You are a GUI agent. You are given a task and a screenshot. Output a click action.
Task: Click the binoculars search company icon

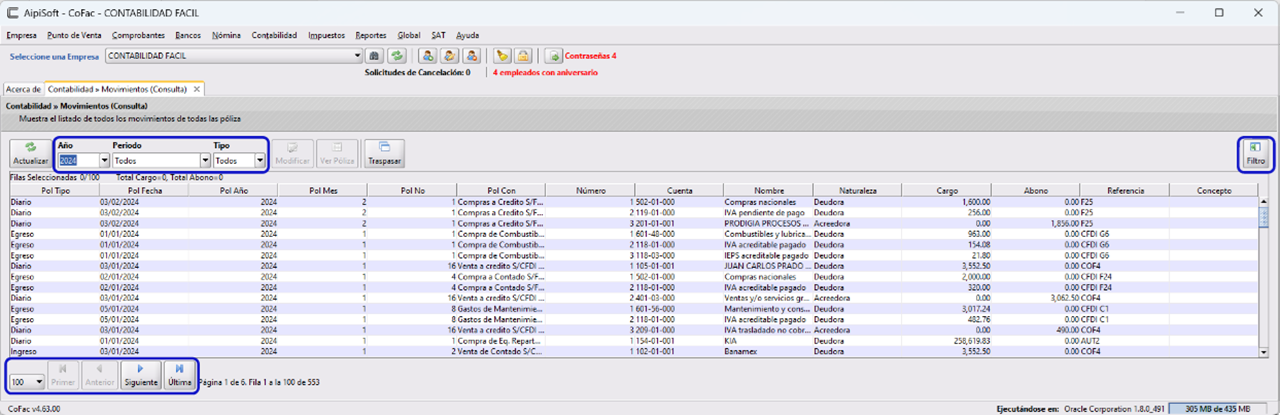[375, 56]
